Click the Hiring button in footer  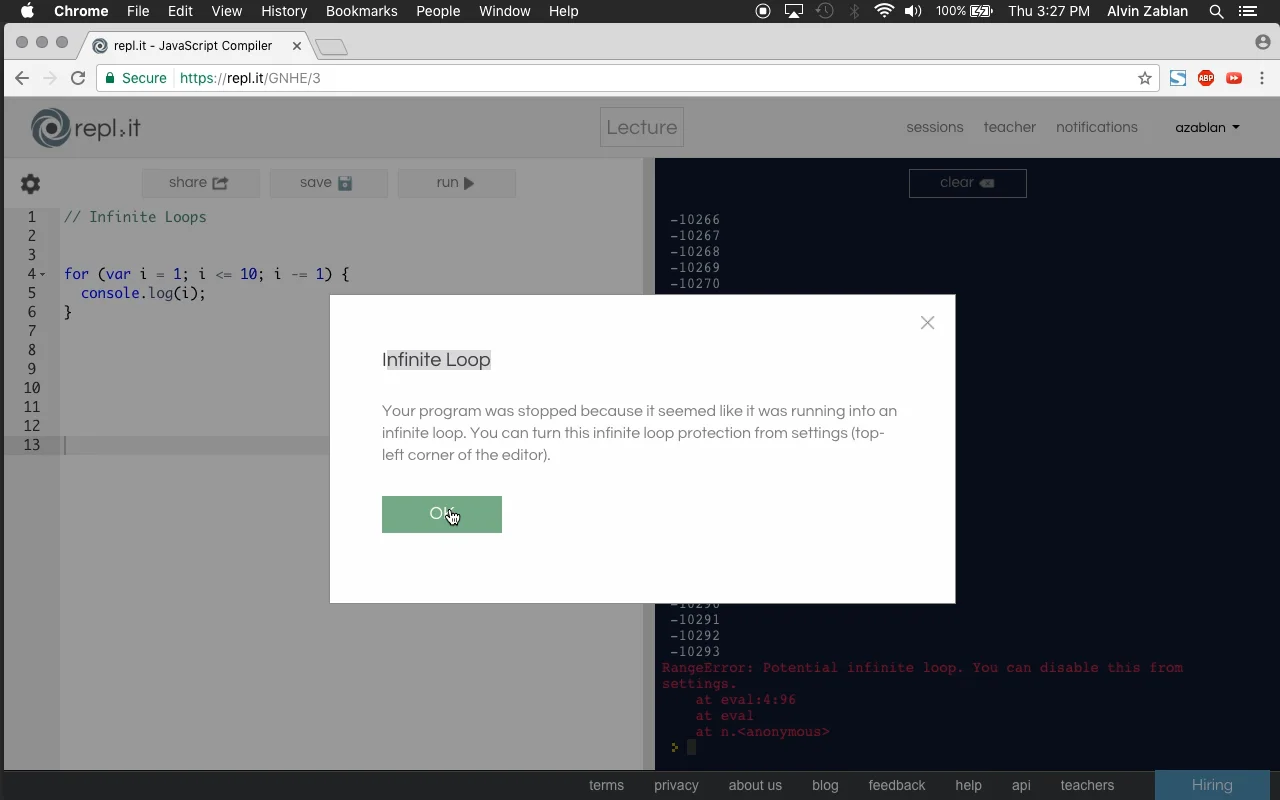tap(1212, 785)
